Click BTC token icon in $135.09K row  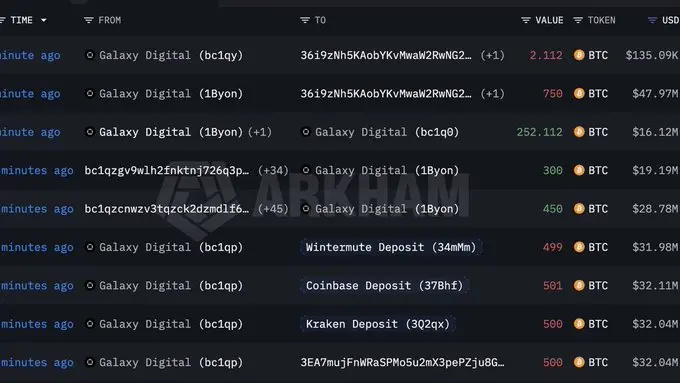click(579, 55)
